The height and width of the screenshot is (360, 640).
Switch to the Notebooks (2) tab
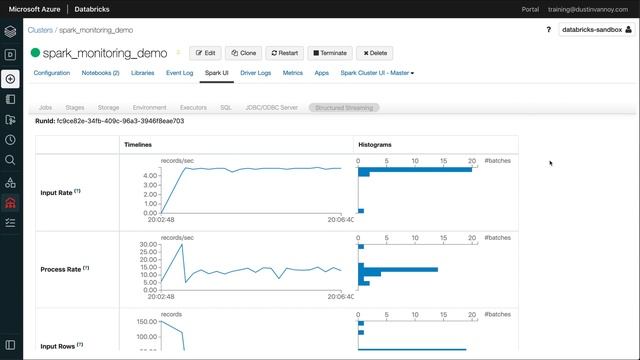click(x=100, y=73)
